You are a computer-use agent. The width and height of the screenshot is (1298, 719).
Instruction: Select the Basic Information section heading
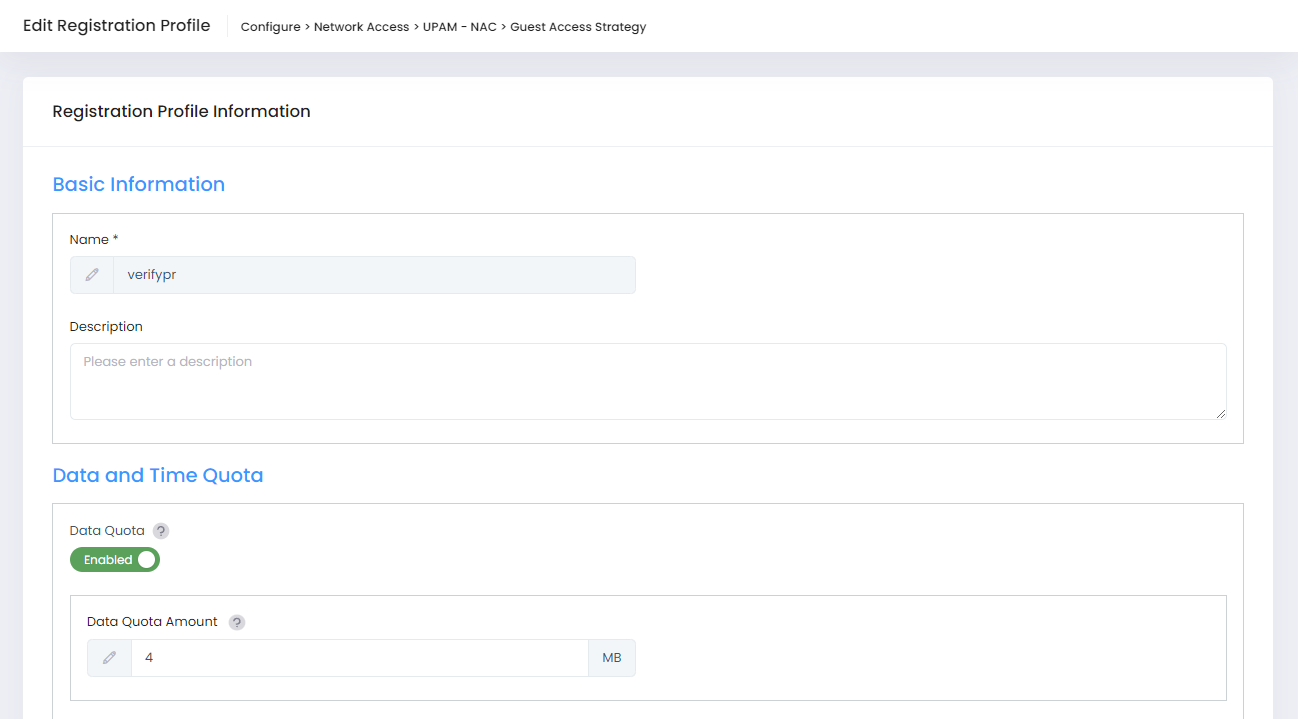point(138,184)
